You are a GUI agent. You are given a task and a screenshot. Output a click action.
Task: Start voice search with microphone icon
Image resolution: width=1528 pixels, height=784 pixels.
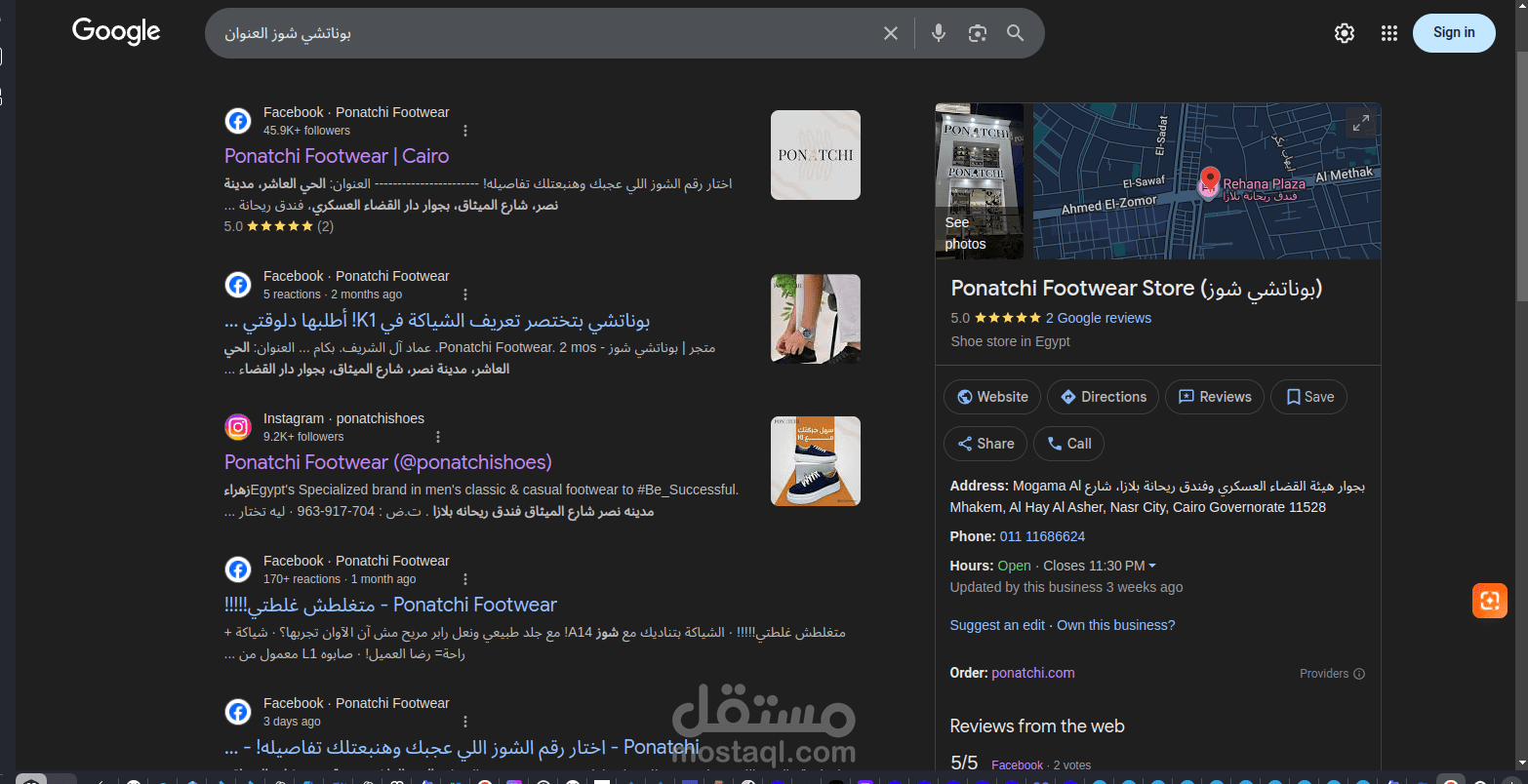click(938, 33)
